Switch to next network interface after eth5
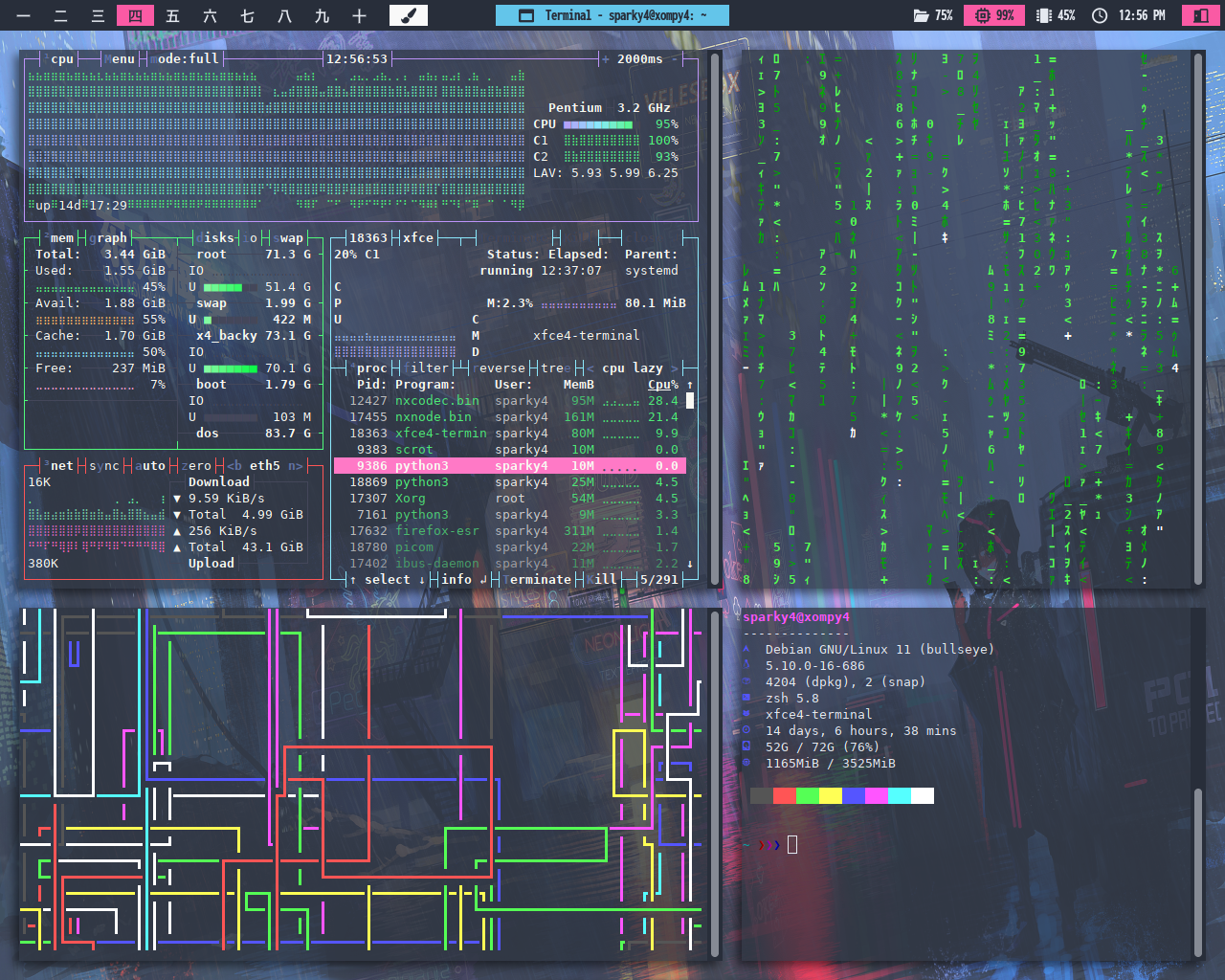This screenshot has width=1225, height=980. click(x=295, y=466)
